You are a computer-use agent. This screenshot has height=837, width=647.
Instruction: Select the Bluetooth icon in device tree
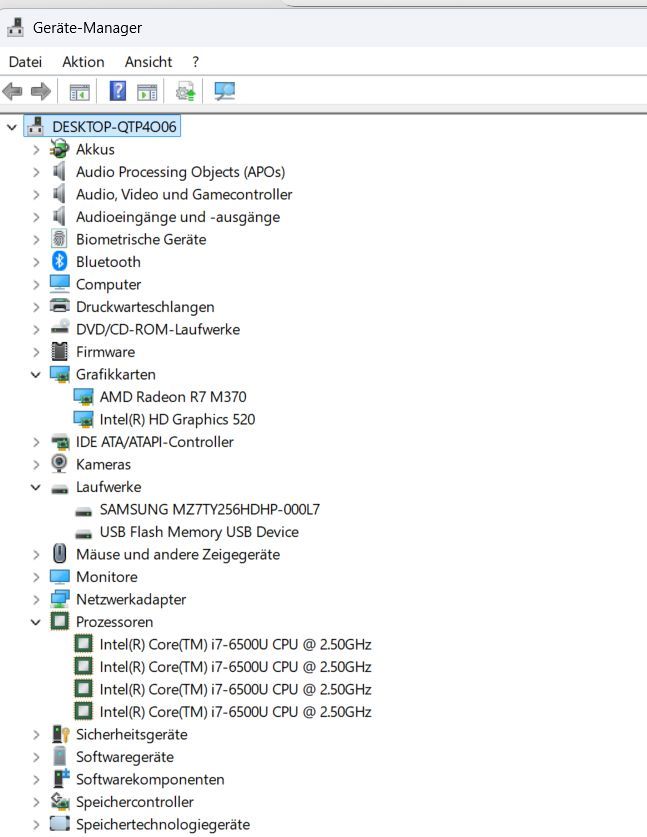(59, 262)
